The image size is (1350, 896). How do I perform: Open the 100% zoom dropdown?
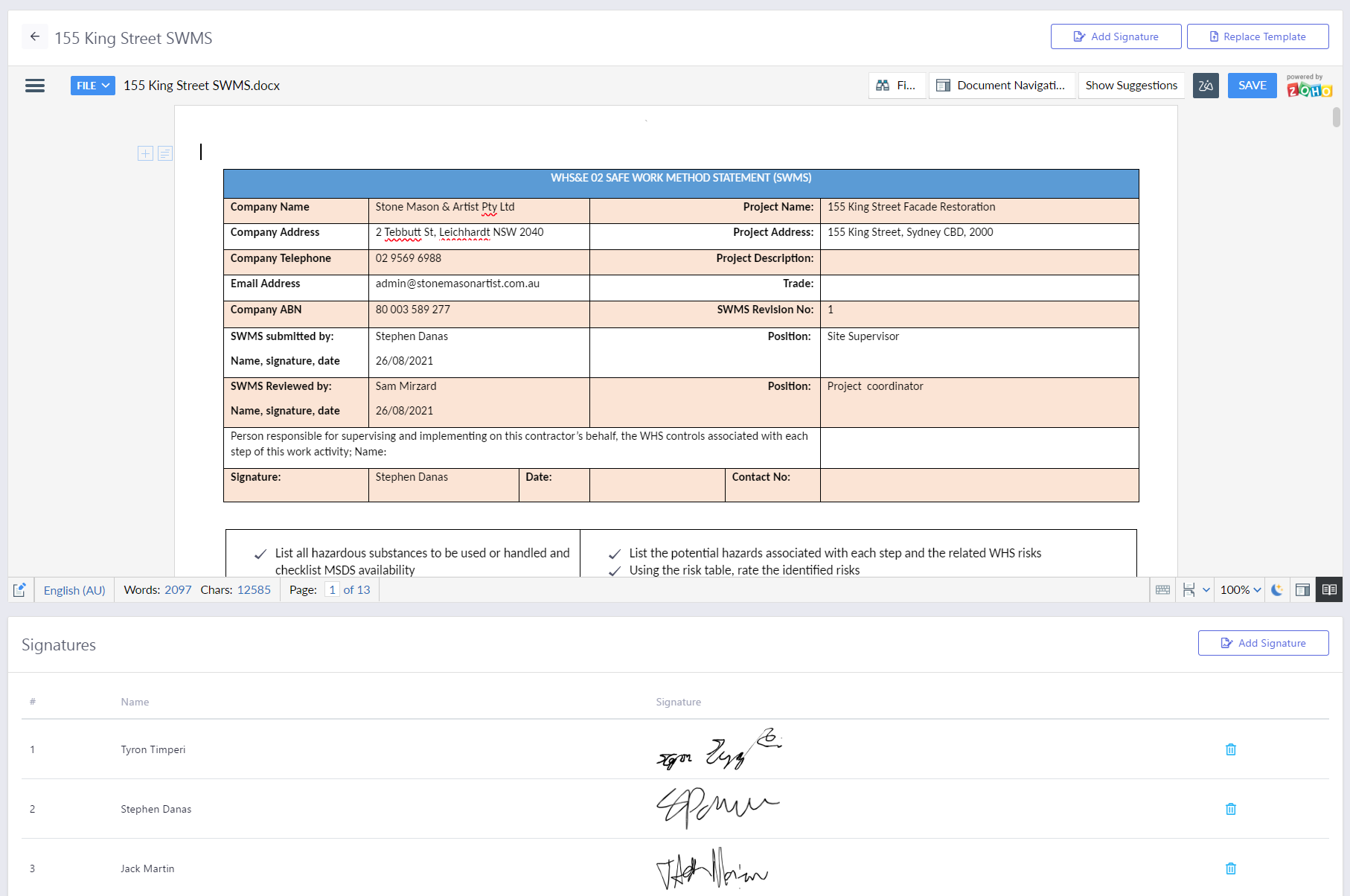(1241, 590)
